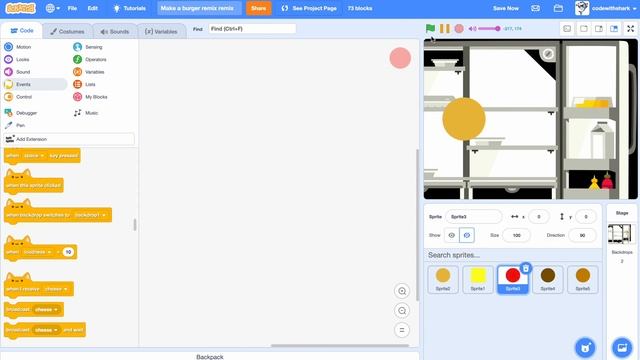Click Add Extension
The height and width of the screenshot is (360, 640).
point(69,139)
